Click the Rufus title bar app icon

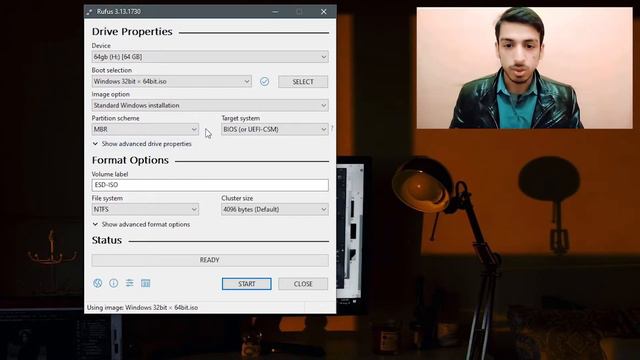[x=89, y=12]
